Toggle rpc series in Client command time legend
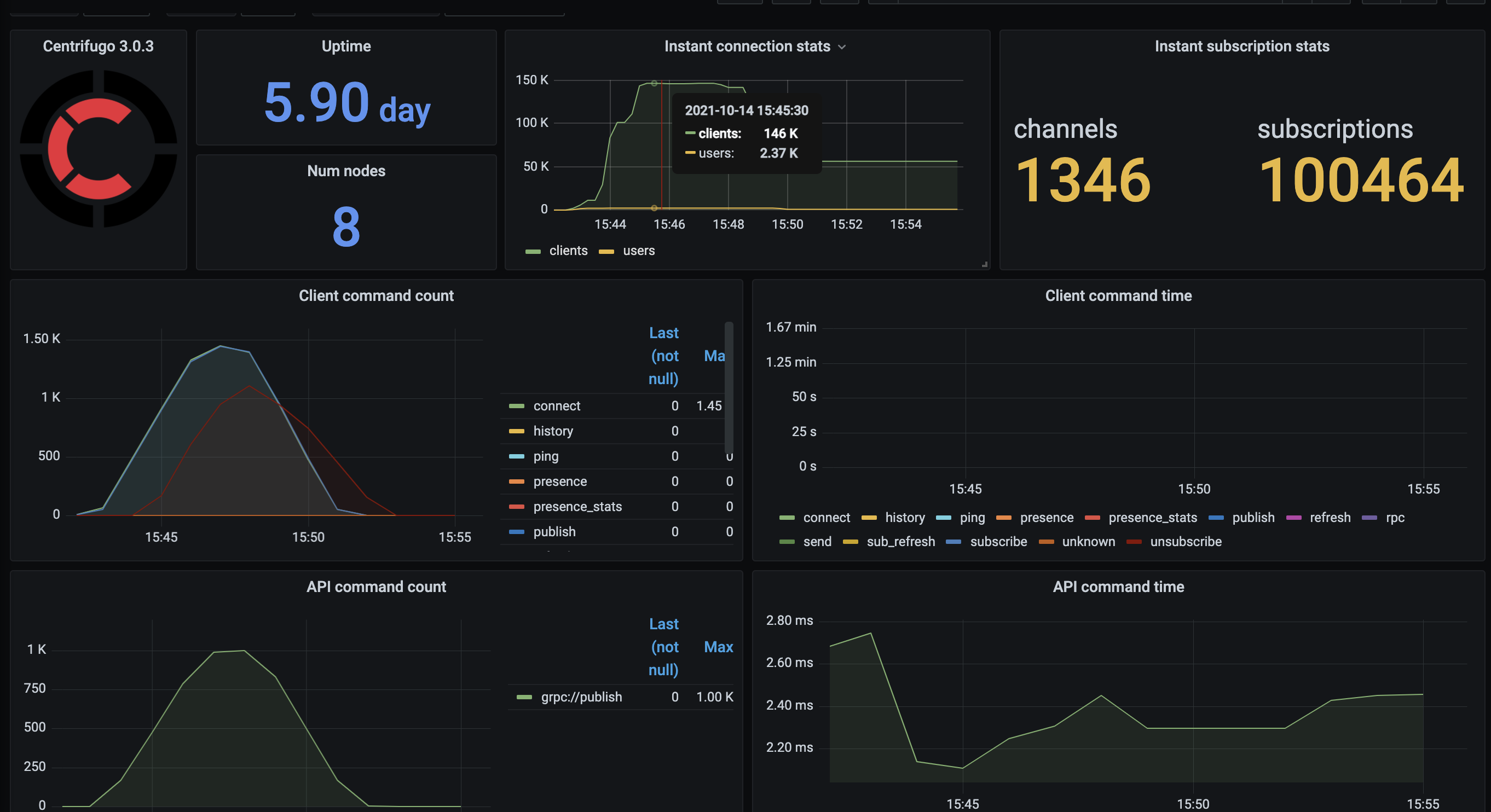Image resolution: width=1491 pixels, height=812 pixels. [1395, 518]
